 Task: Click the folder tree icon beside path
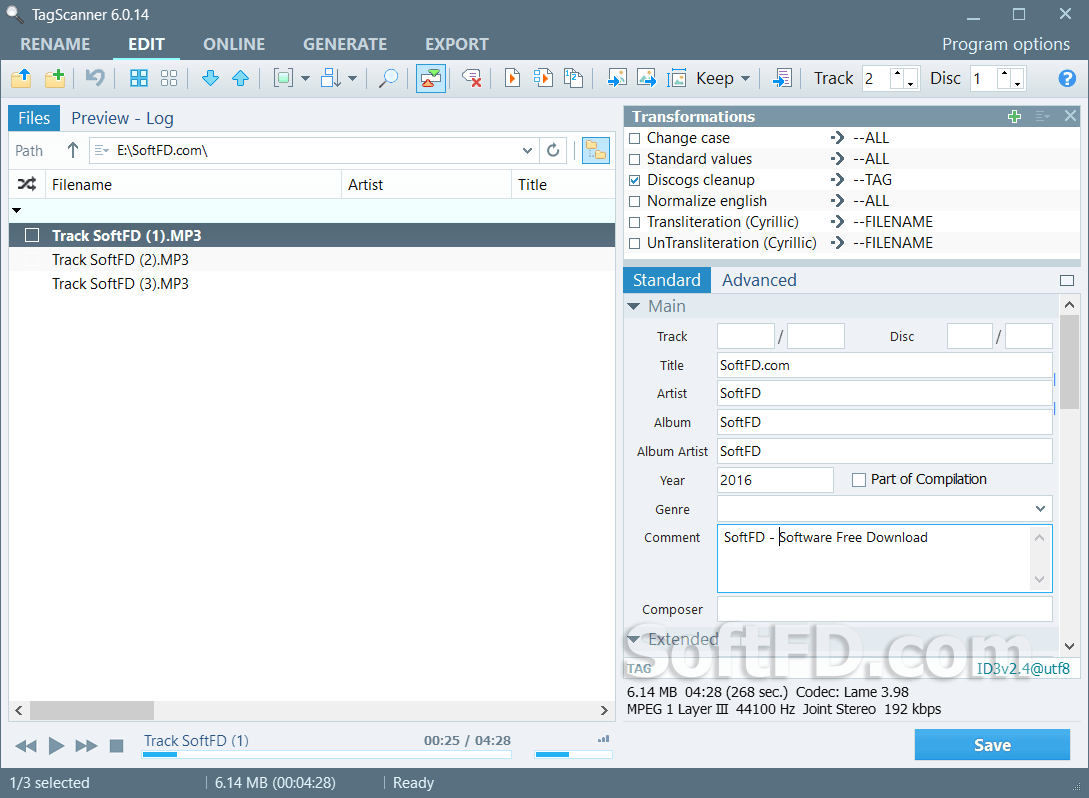(596, 150)
